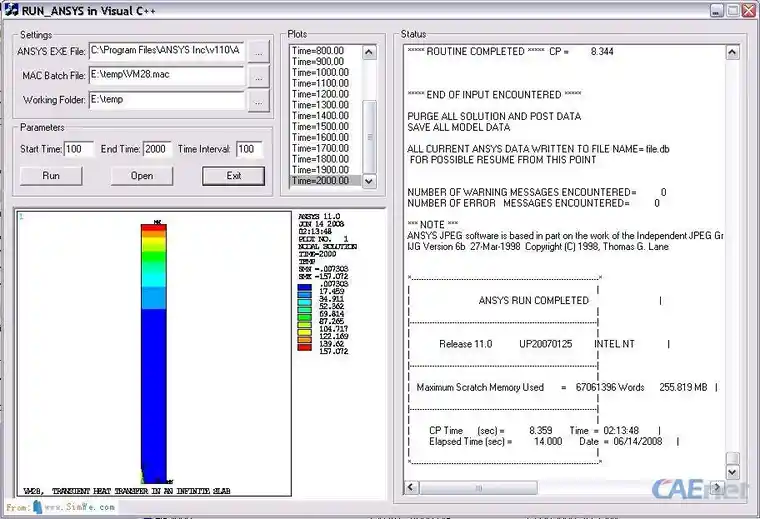Select Time=1800.00 in the Plots list
The height and width of the screenshot is (519, 760).
325,159
